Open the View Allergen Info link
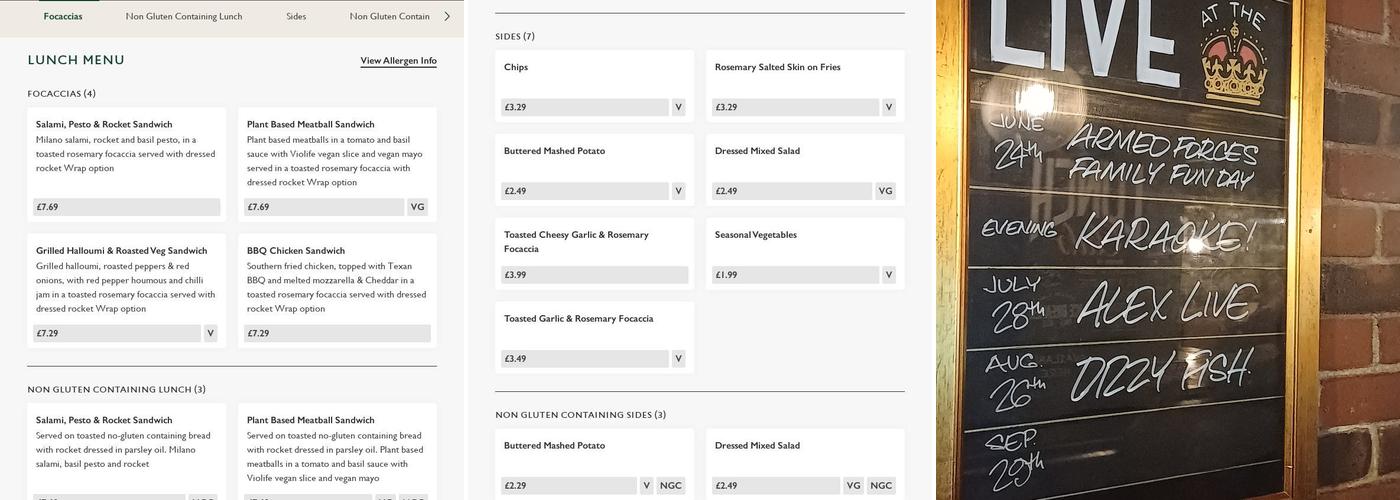Image resolution: width=1400 pixels, height=500 pixels. [x=398, y=61]
